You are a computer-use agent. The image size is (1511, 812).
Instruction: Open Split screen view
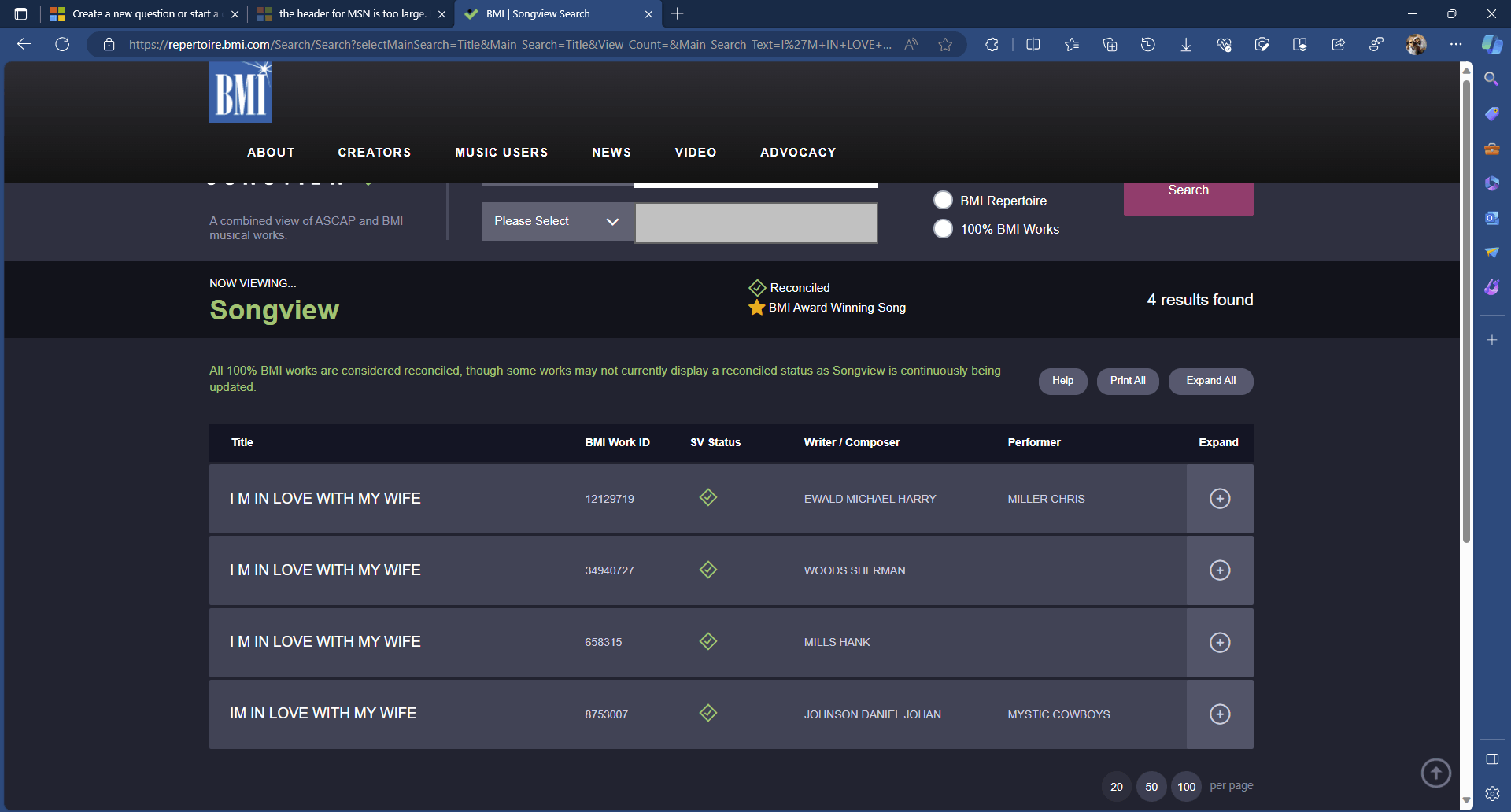click(x=1033, y=45)
